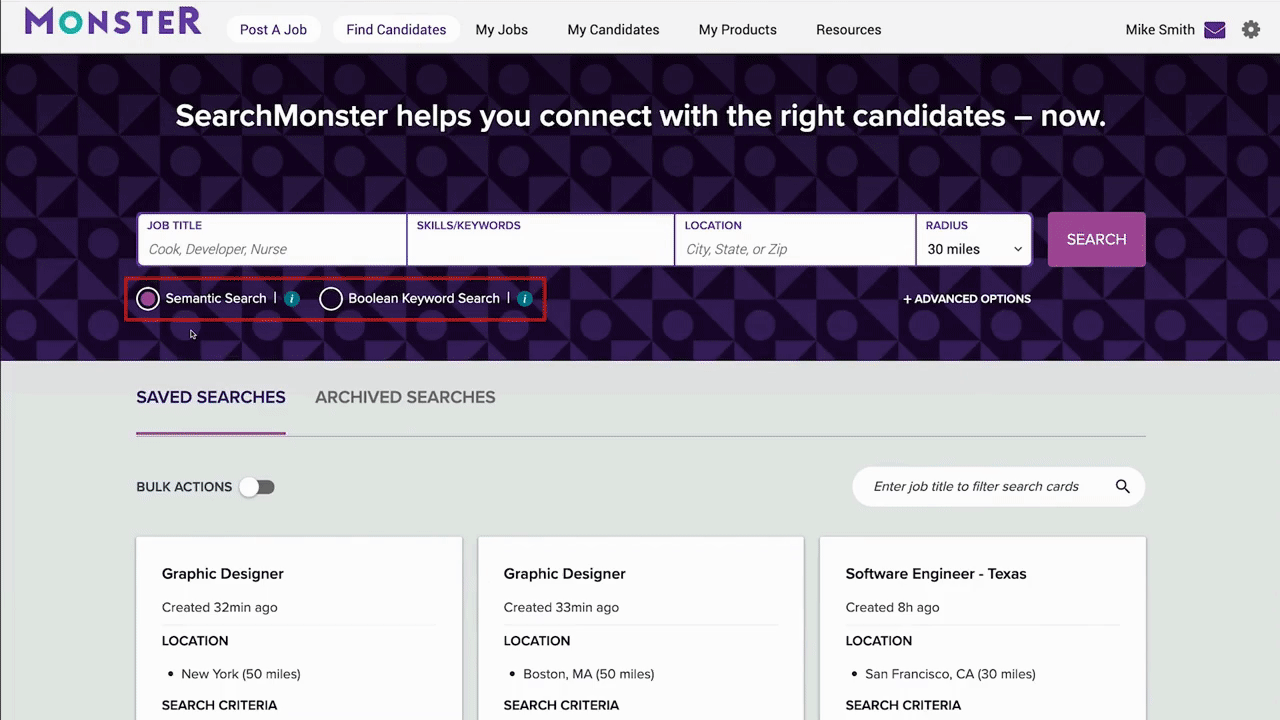Open Find Candidates in the navigation
Screen dimensions: 1280x720
(x=396, y=30)
